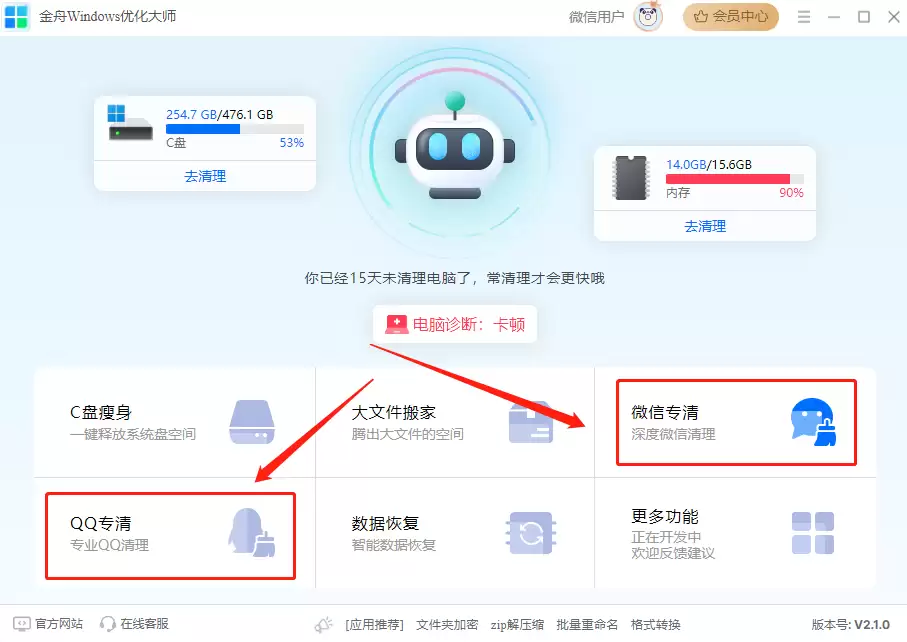Open the hamburger menu in title bar
The width and height of the screenshot is (907, 642).
(x=803, y=17)
